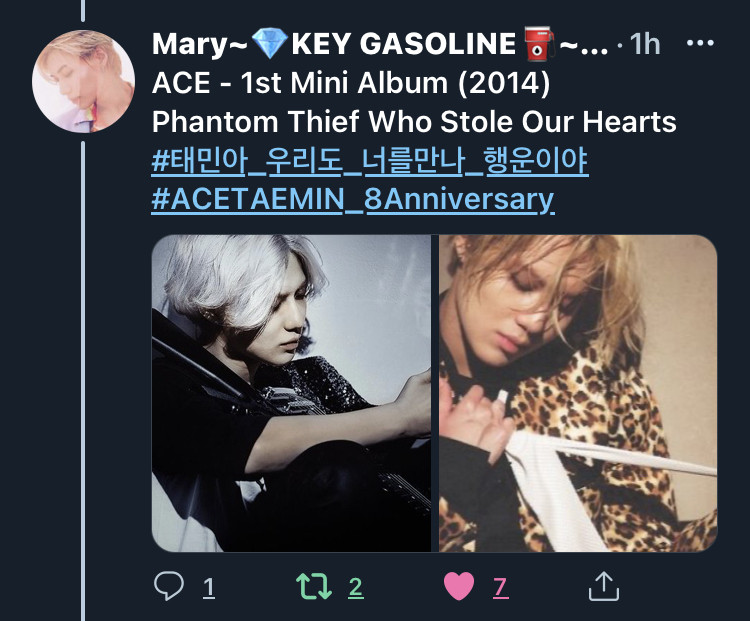Open the Korean #태민아 hashtag link
The height and width of the screenshot is (621, 750).
pos(369,161)
